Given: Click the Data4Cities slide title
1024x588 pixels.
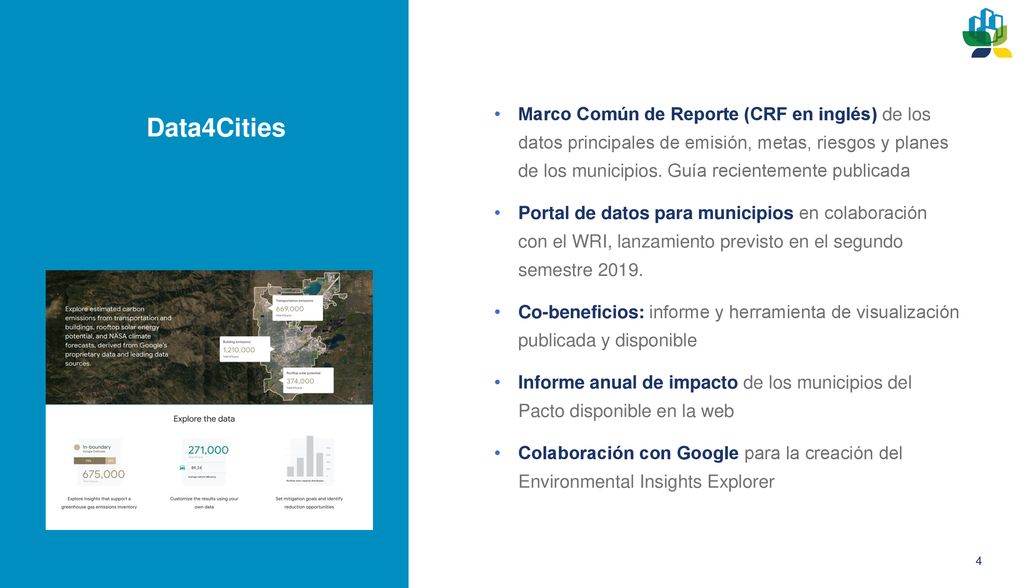Looking at the screenshot, I should pos(216,127).
